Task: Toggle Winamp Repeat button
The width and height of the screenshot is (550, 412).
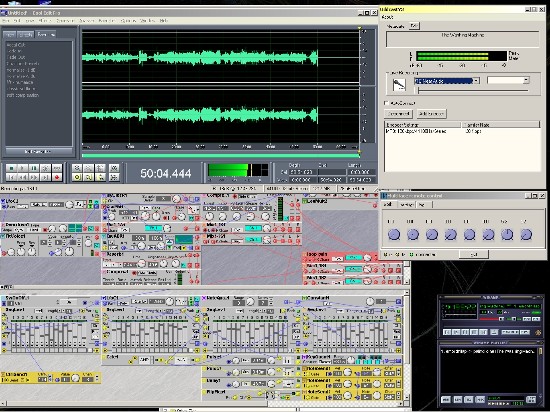Action: pyautogui.click(x=525, y=332)
